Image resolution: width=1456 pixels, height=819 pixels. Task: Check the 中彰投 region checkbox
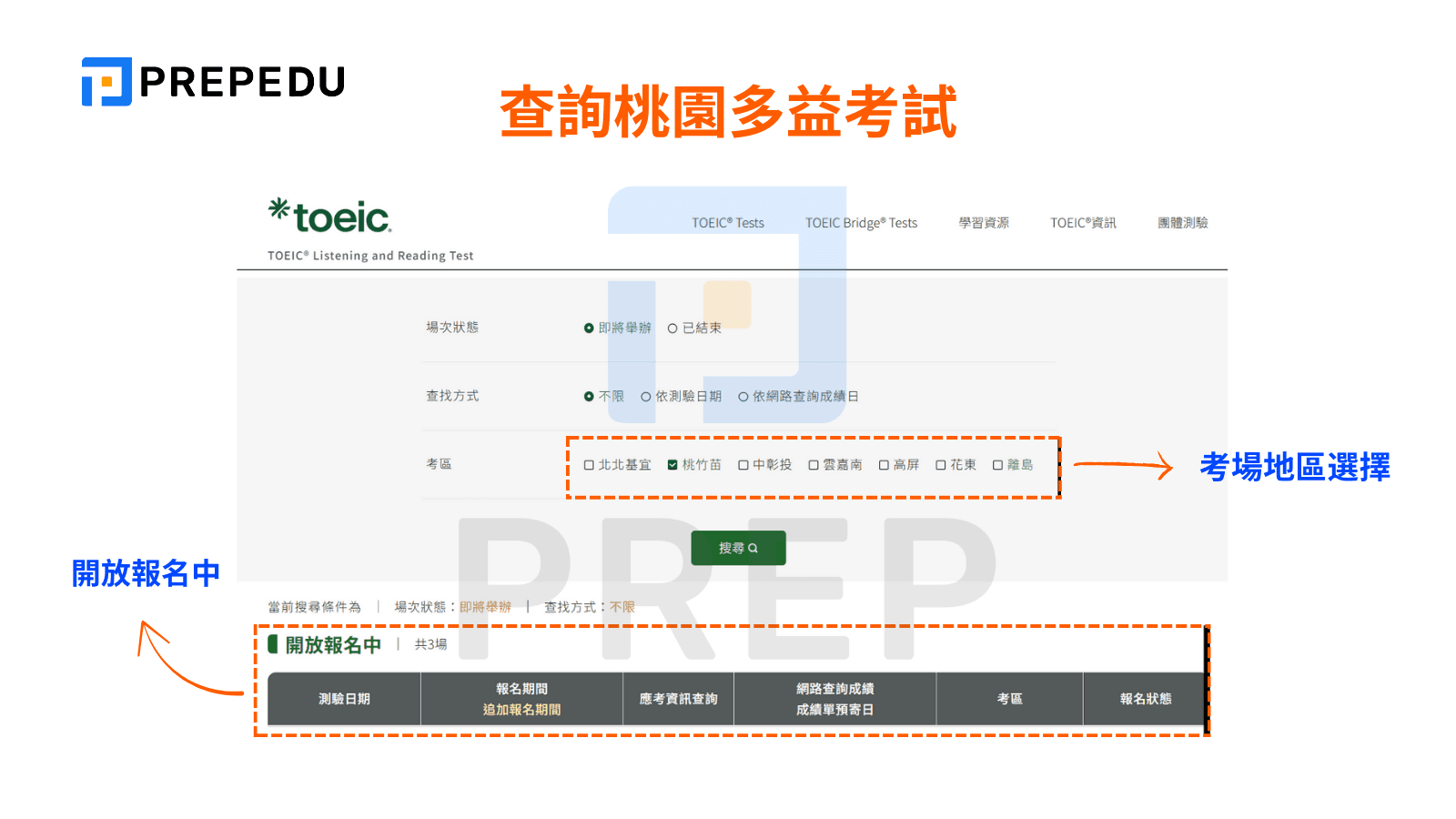[743, 464]
